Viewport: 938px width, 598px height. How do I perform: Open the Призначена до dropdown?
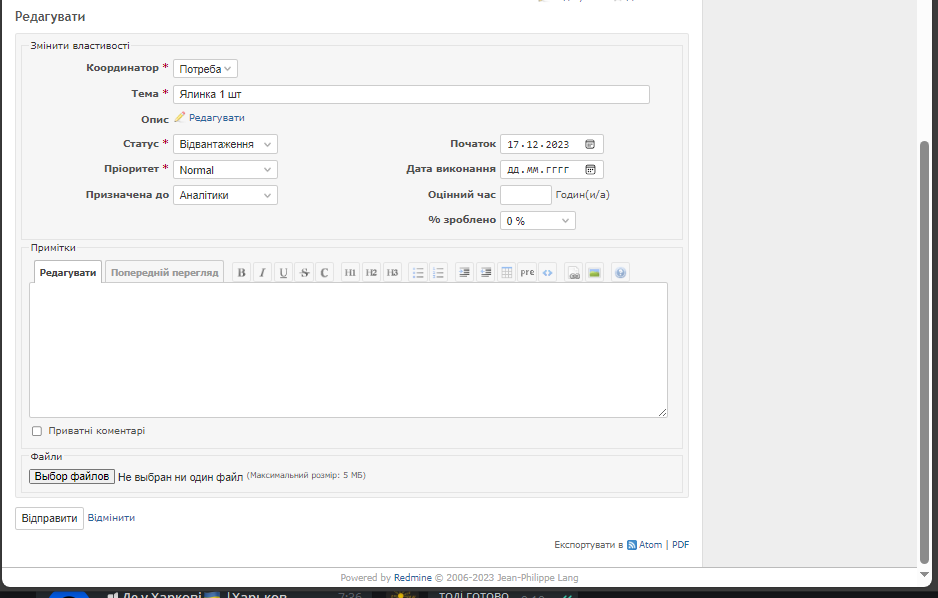(225, 195)
